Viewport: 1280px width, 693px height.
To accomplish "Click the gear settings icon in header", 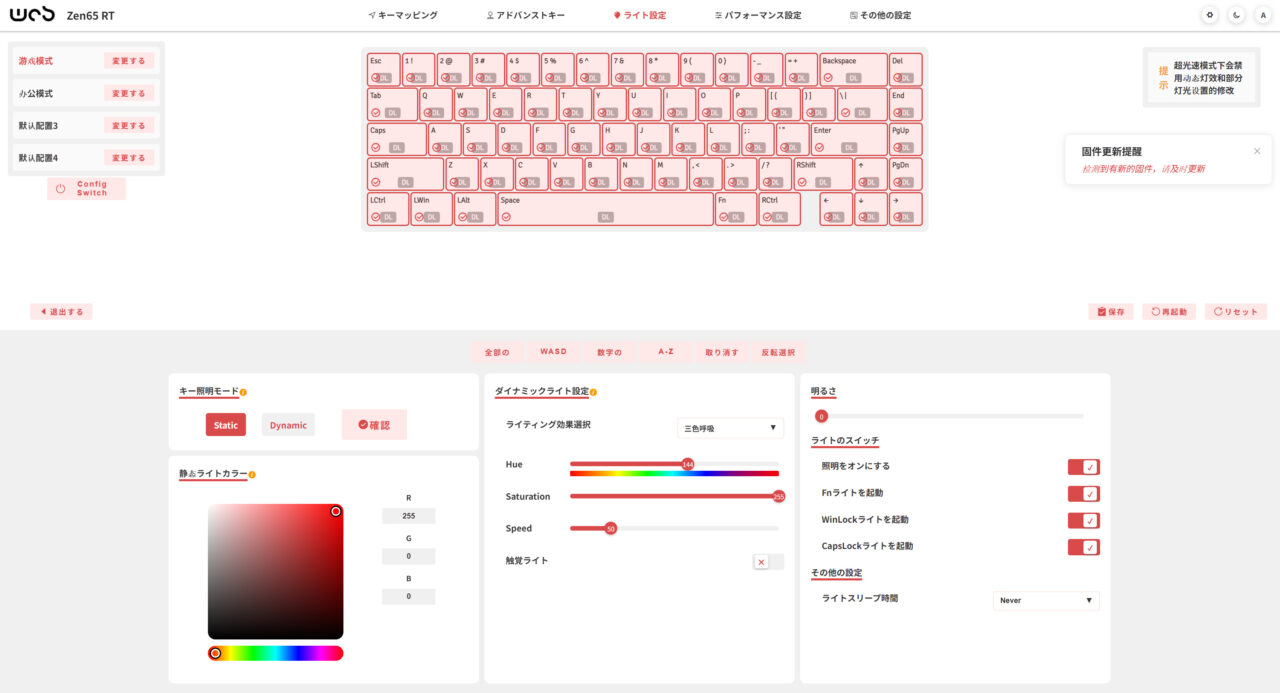I will click(x=1210, y=15).
